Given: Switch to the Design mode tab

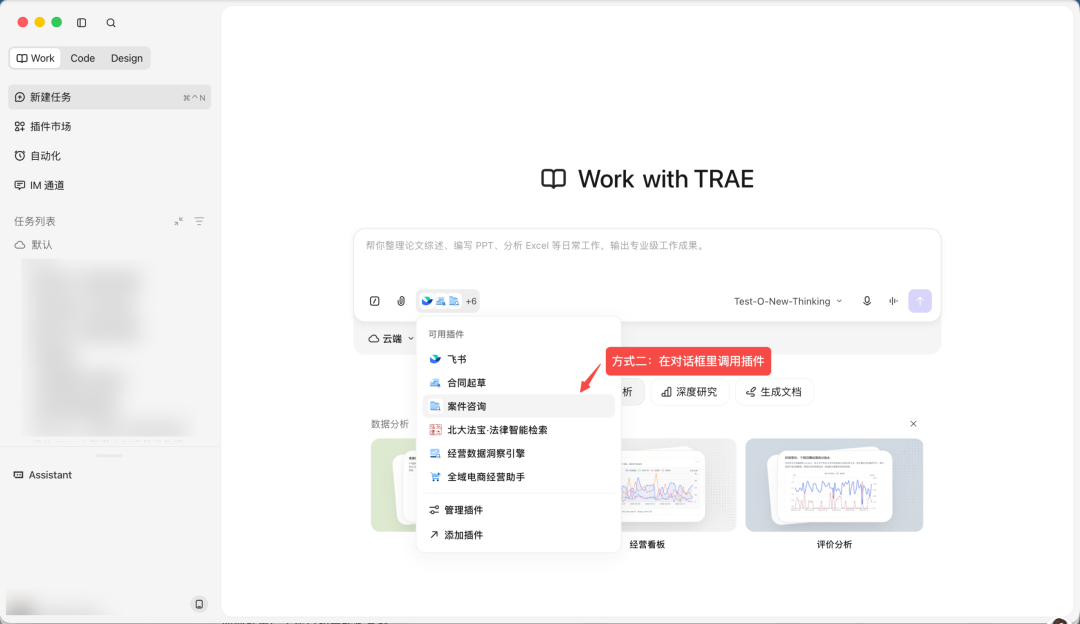Looking at the screenshot, I should click(x=127, y=59).
